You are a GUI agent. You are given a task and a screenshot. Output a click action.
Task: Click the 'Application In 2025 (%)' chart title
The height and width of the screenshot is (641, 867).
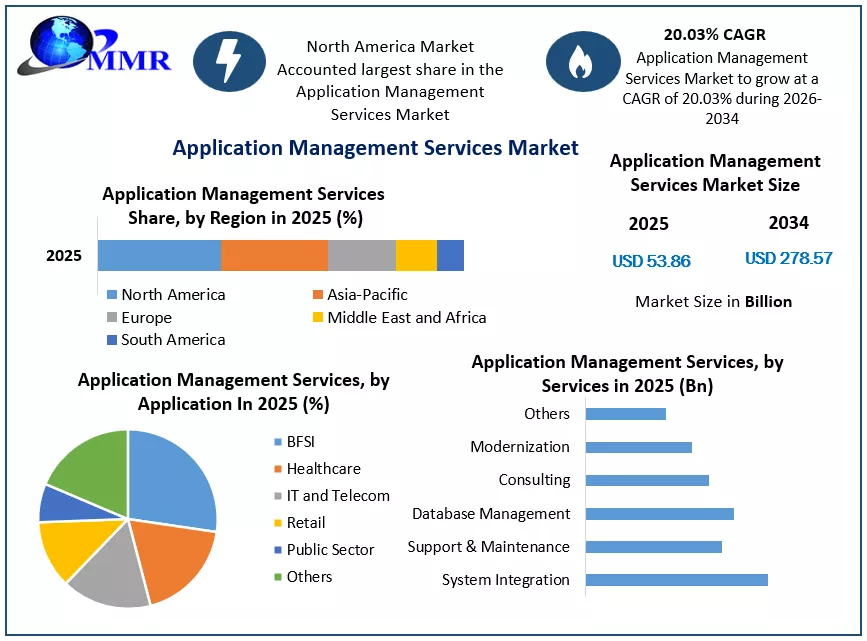pyautogui.click(x=233, y=404)
